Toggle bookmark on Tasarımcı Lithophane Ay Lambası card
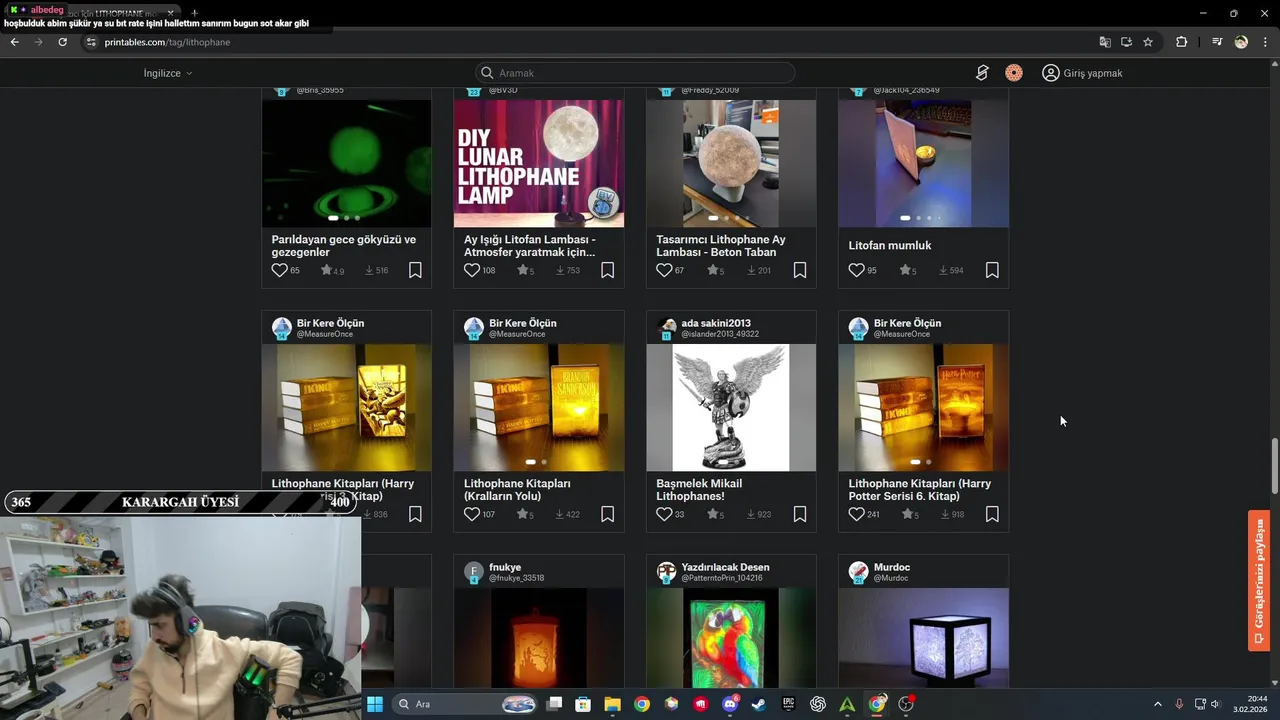This screenshot has width=1280, height=720. [x=800, y=270]
